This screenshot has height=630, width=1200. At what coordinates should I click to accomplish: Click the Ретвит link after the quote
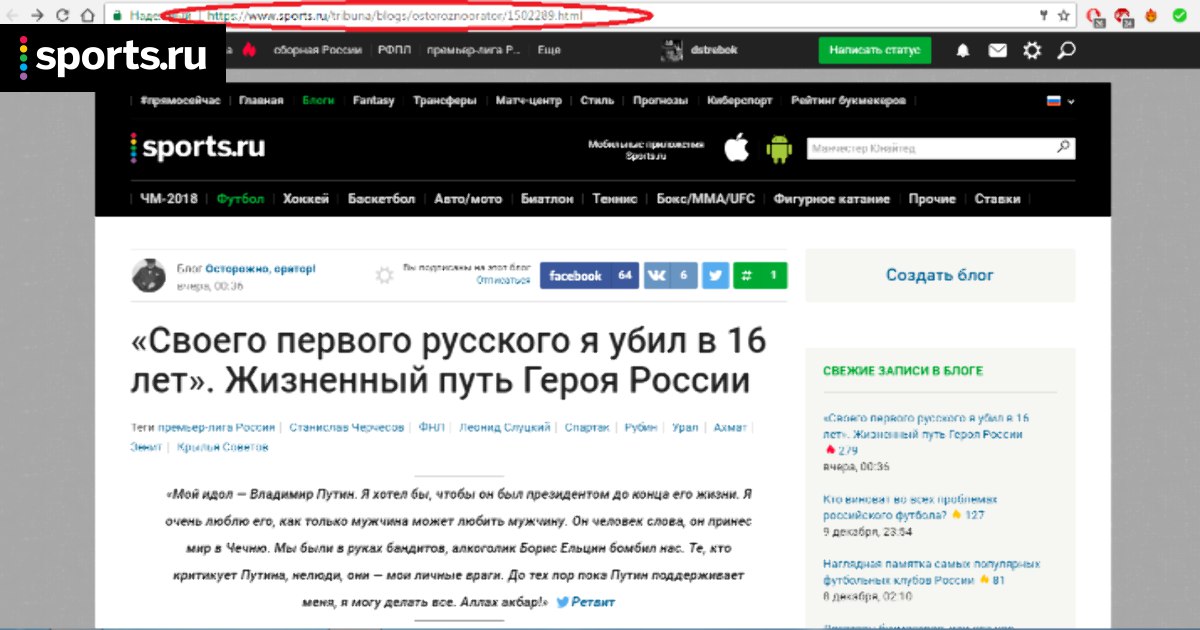(x=586, y=602)
